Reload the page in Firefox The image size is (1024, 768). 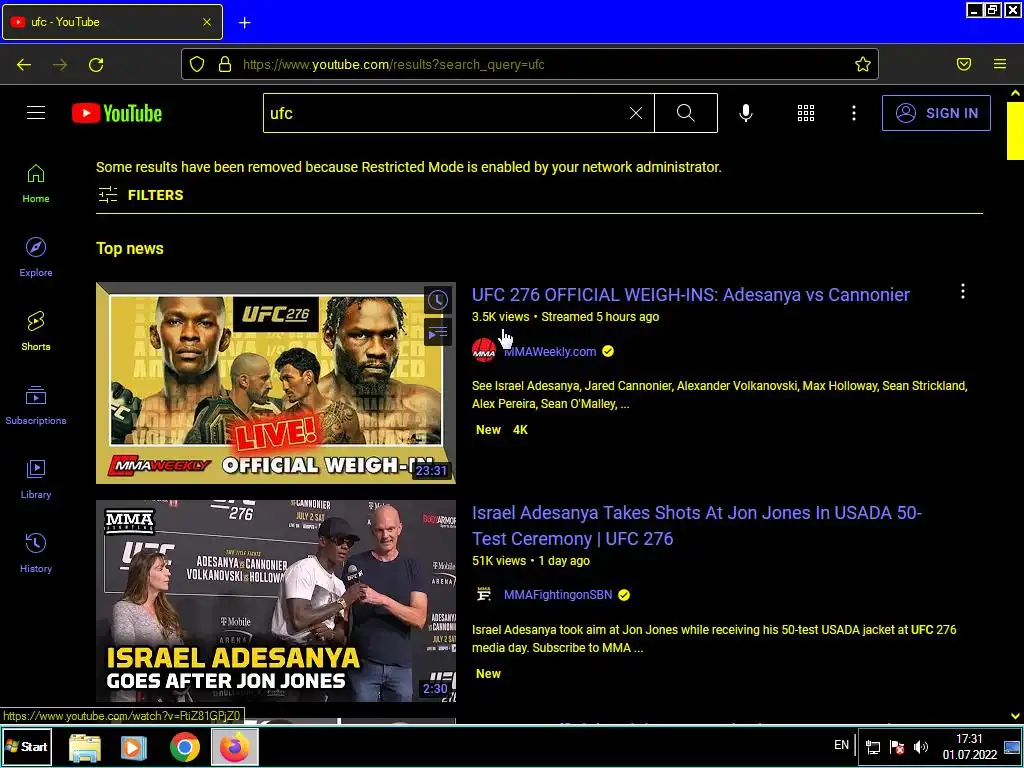pos(96,64)
